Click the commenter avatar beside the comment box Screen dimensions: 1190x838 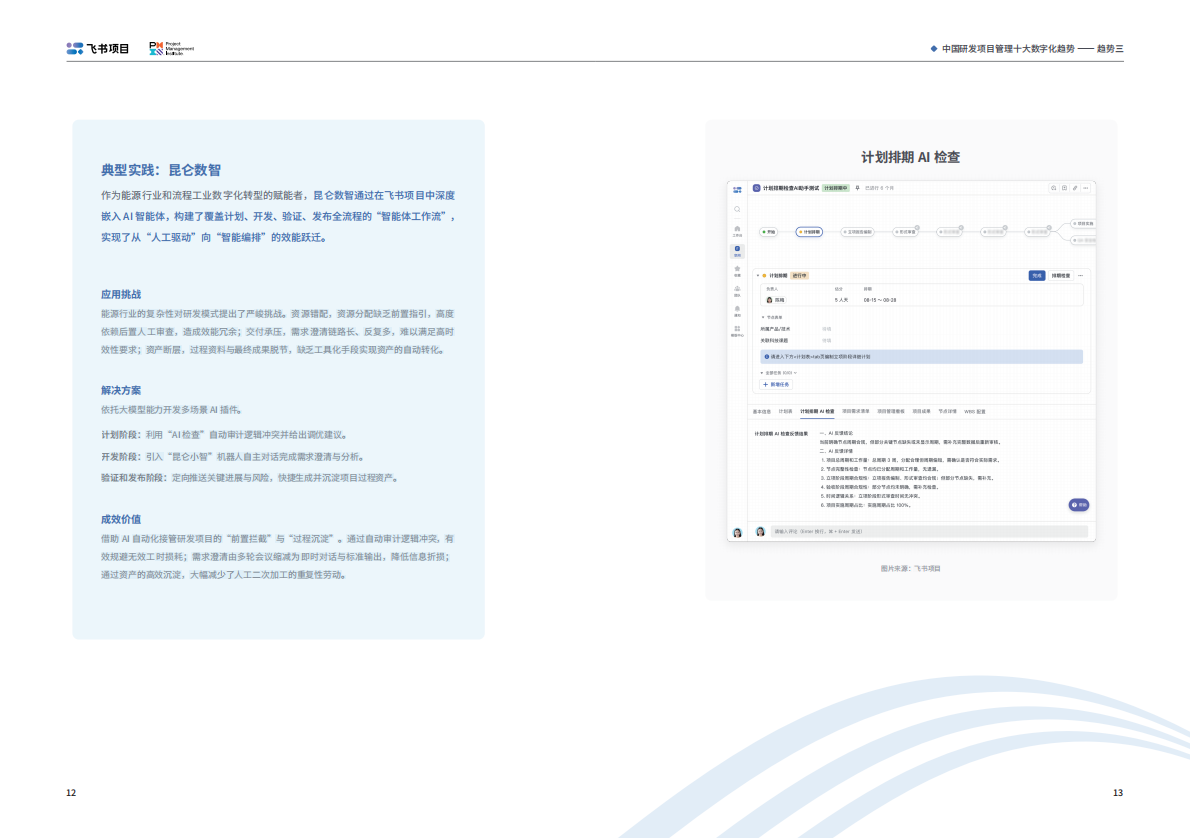pos(760,531)
